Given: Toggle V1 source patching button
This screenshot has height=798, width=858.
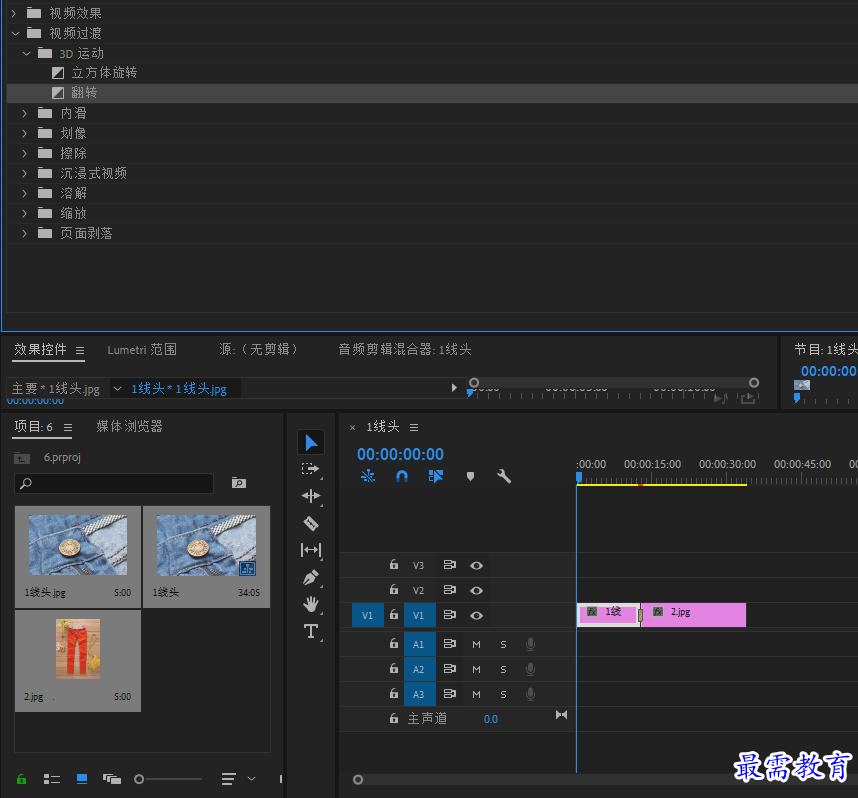Looking at the screenshot, I should (367, 615).
